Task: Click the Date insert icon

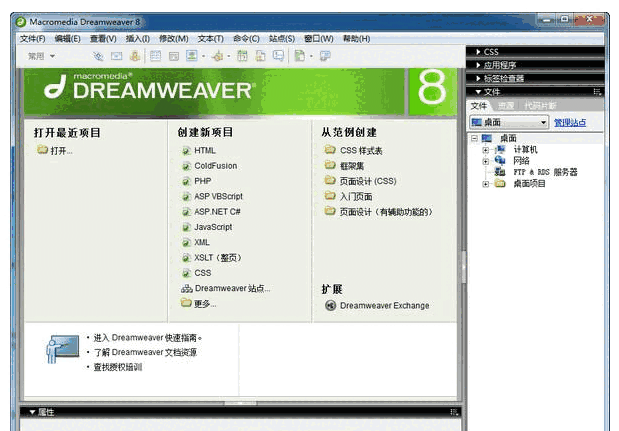Action: click(x=242, y=56)
